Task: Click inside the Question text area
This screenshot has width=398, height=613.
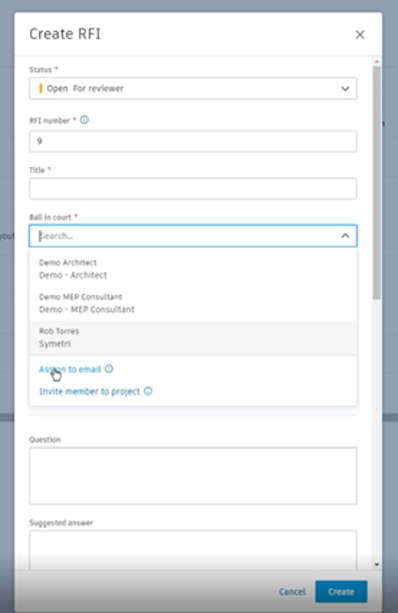Action: click(x=193, y=476)
